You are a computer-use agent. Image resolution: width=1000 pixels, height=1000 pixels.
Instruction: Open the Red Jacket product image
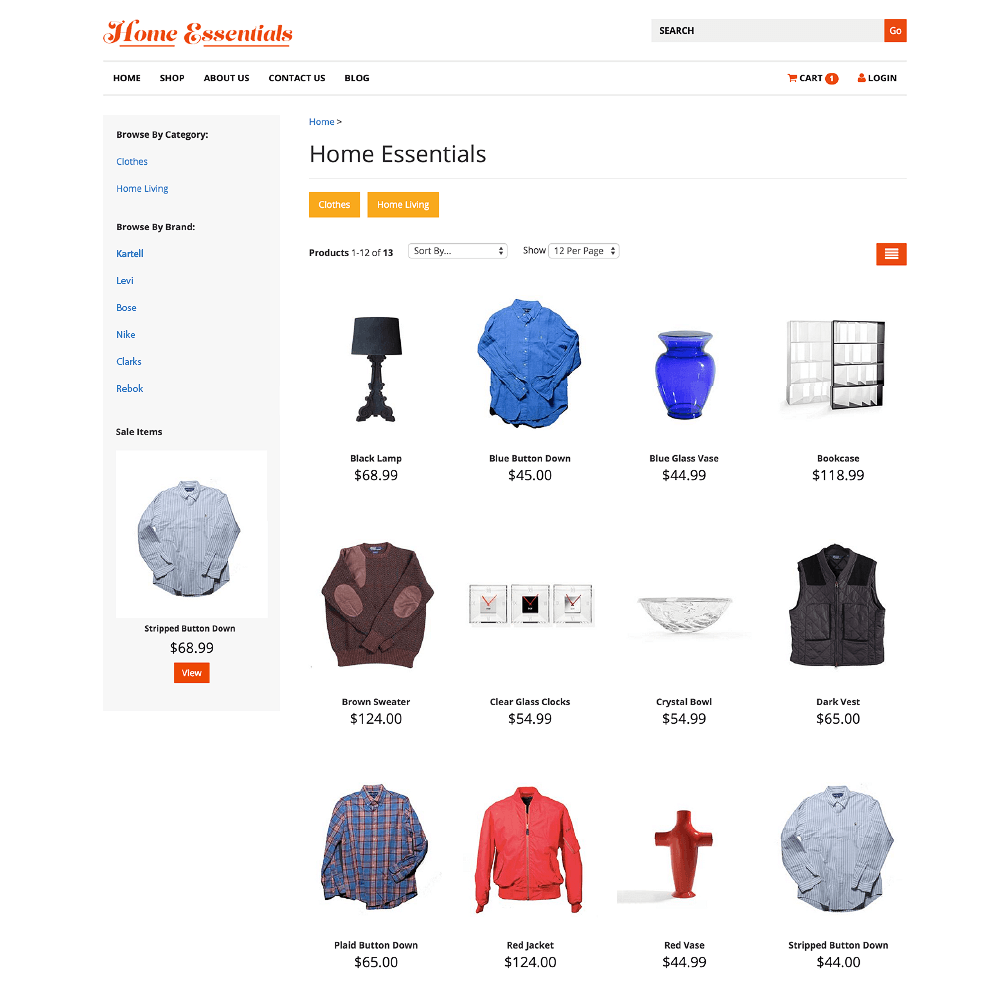point(529,849)
